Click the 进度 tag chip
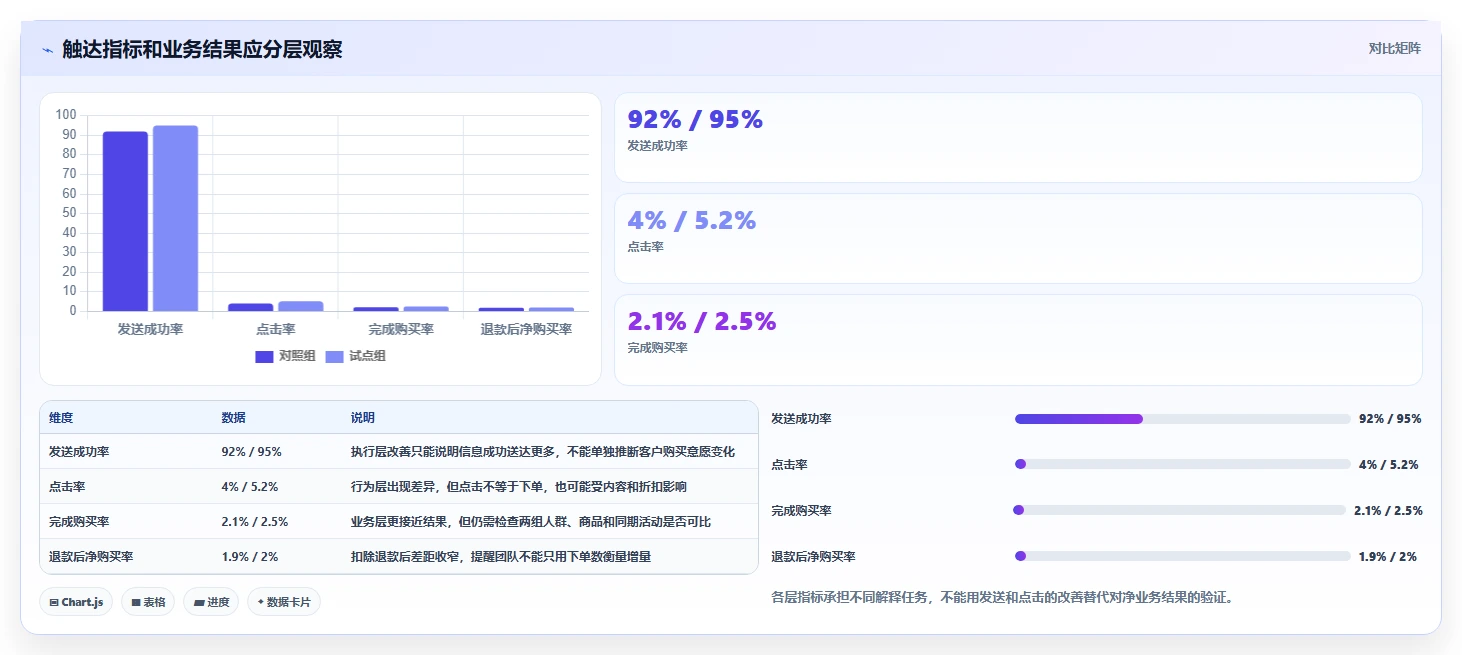The image size is (1462, 655). 211,602
